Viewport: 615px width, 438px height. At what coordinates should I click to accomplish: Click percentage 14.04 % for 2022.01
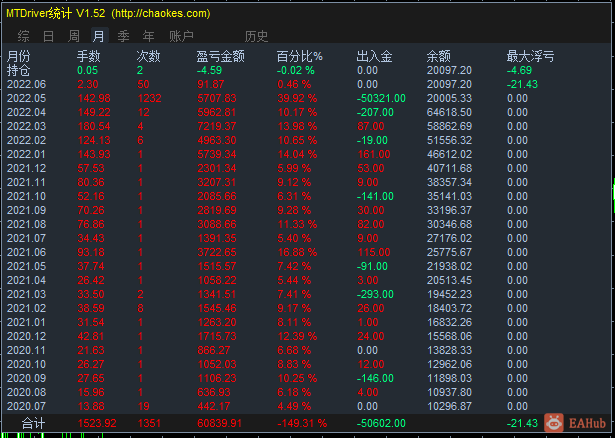(x=297, y=154)
